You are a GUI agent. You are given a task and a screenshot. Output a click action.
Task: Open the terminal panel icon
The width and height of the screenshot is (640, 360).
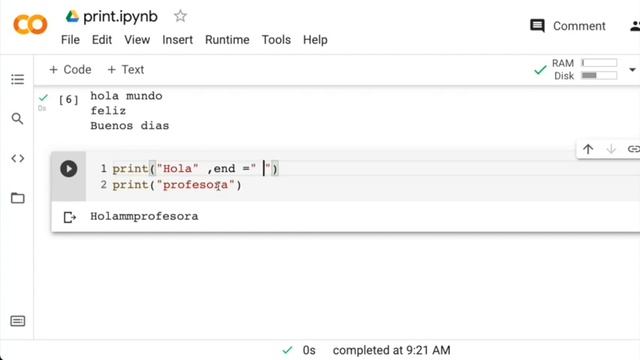pyautogui.click(x=18, y=321)
